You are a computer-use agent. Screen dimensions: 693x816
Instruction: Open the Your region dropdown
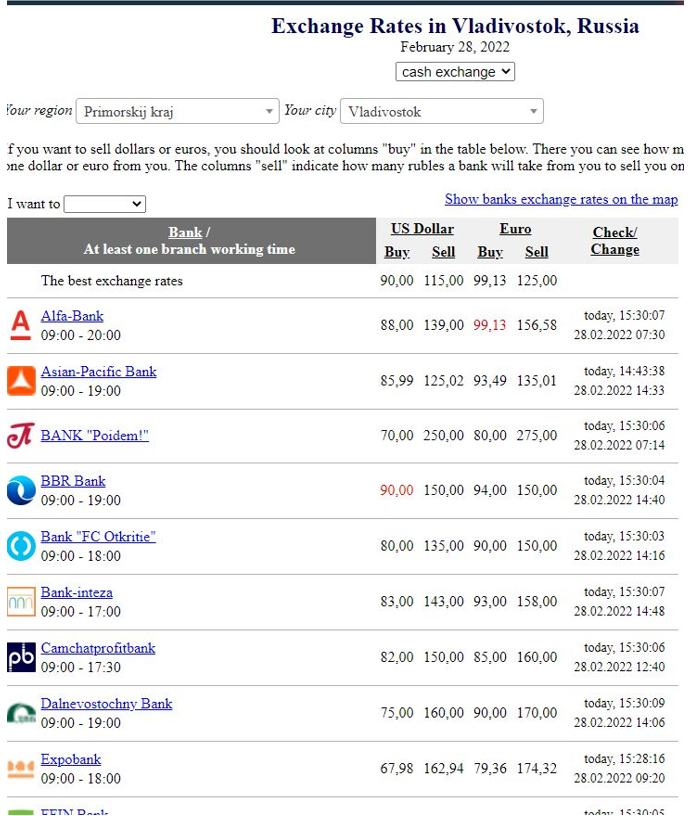point(177,111)
